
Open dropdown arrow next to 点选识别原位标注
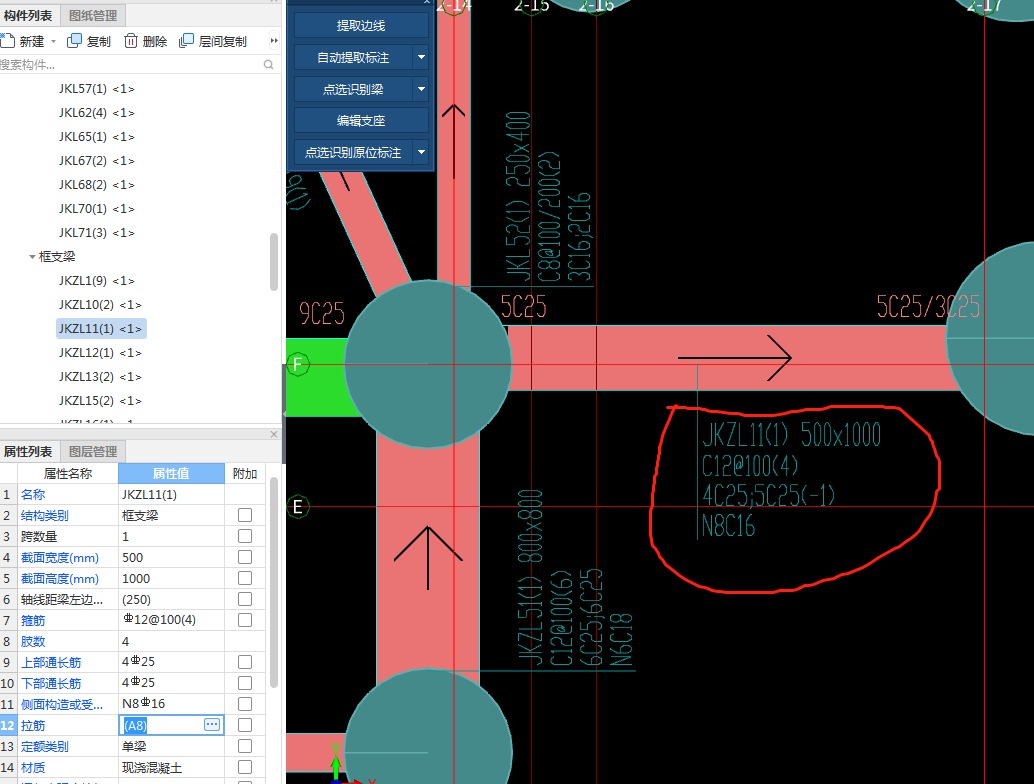[x=421, y=152]
